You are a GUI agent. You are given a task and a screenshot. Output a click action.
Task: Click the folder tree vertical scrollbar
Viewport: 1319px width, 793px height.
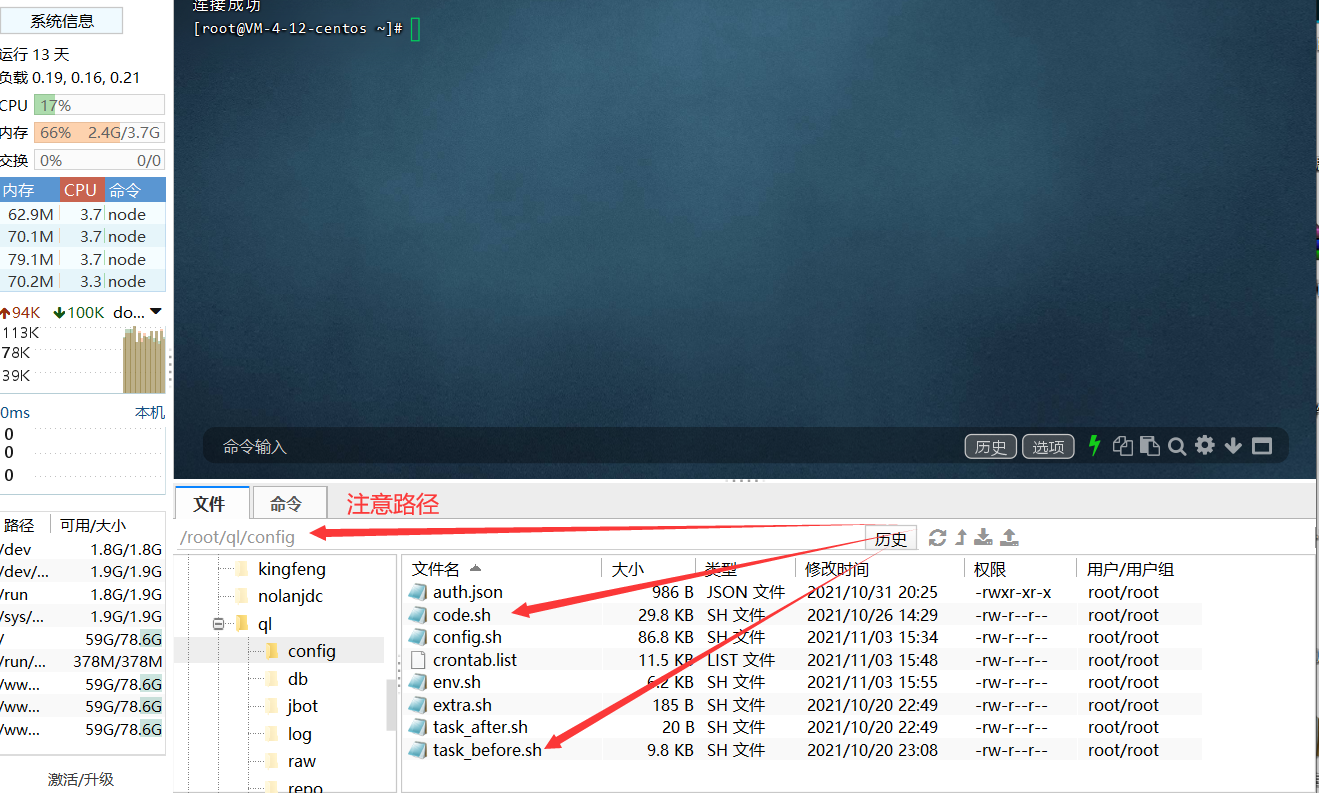pos(392,706)
